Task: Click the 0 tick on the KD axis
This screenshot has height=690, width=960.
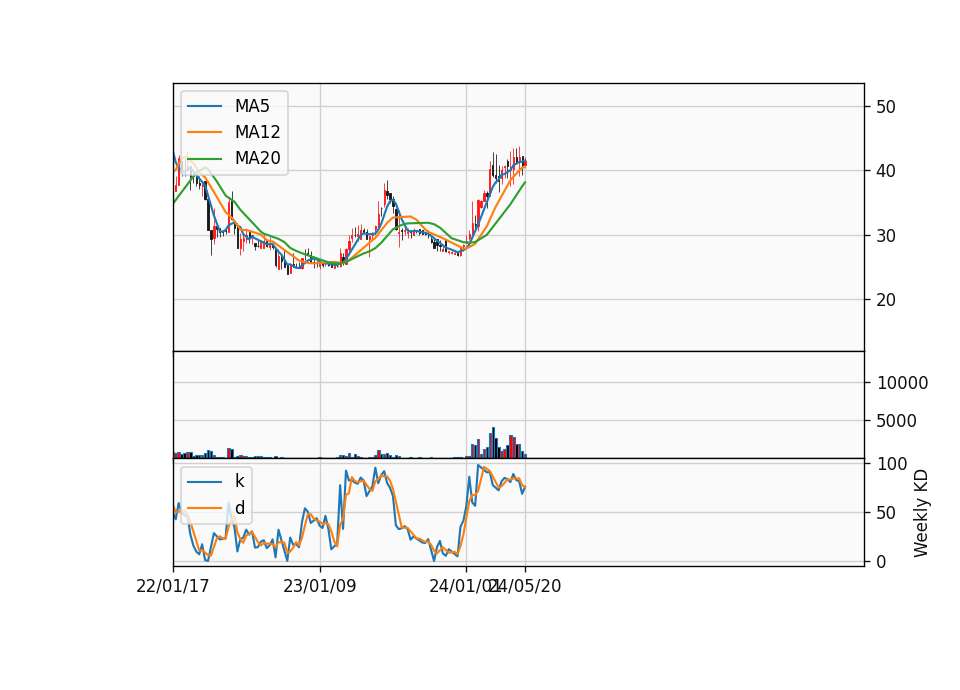Action: (x=881, y=562)
